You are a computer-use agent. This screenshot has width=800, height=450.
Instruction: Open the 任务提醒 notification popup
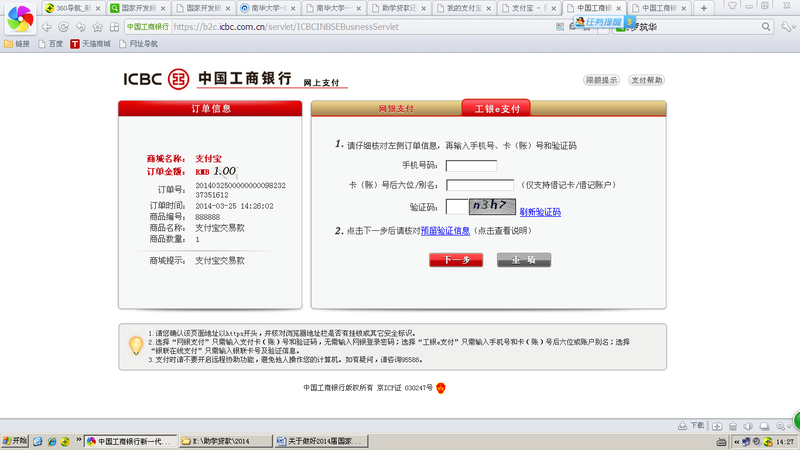(604, 22)
